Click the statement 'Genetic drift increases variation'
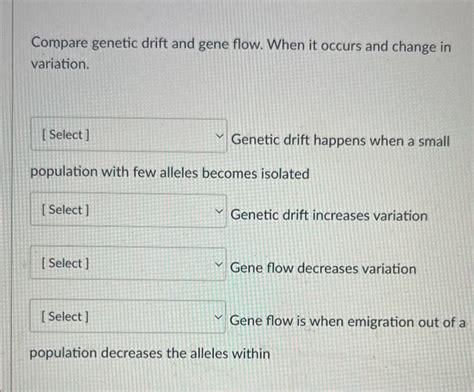Image resolution: width=474 pixels, height=392 pixels. (x=329, y=215)
